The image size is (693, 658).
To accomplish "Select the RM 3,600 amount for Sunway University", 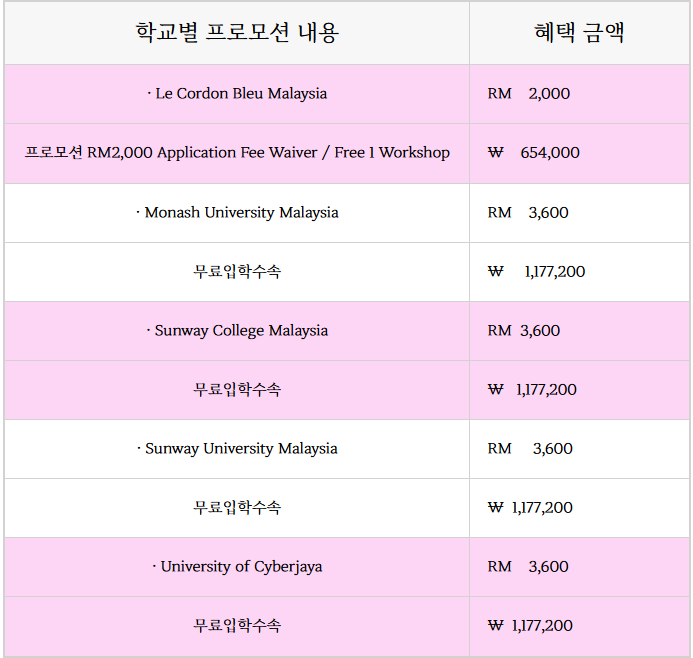I will [x=531, y=448].
